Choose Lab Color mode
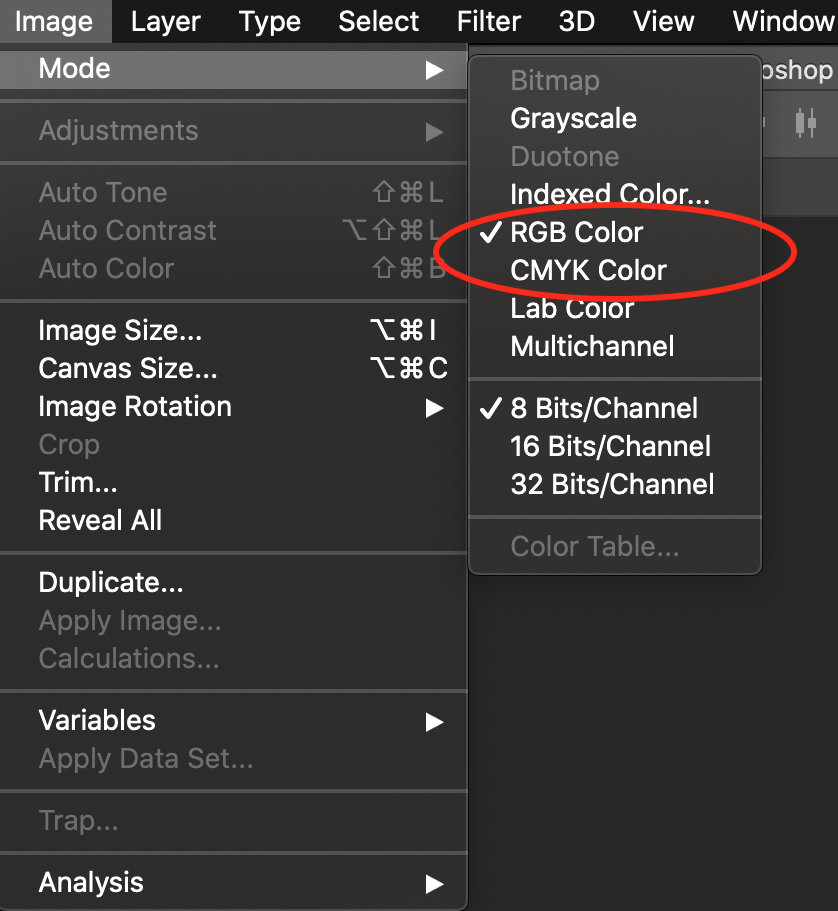The image size is (838, 911). [x=572, y=308]
